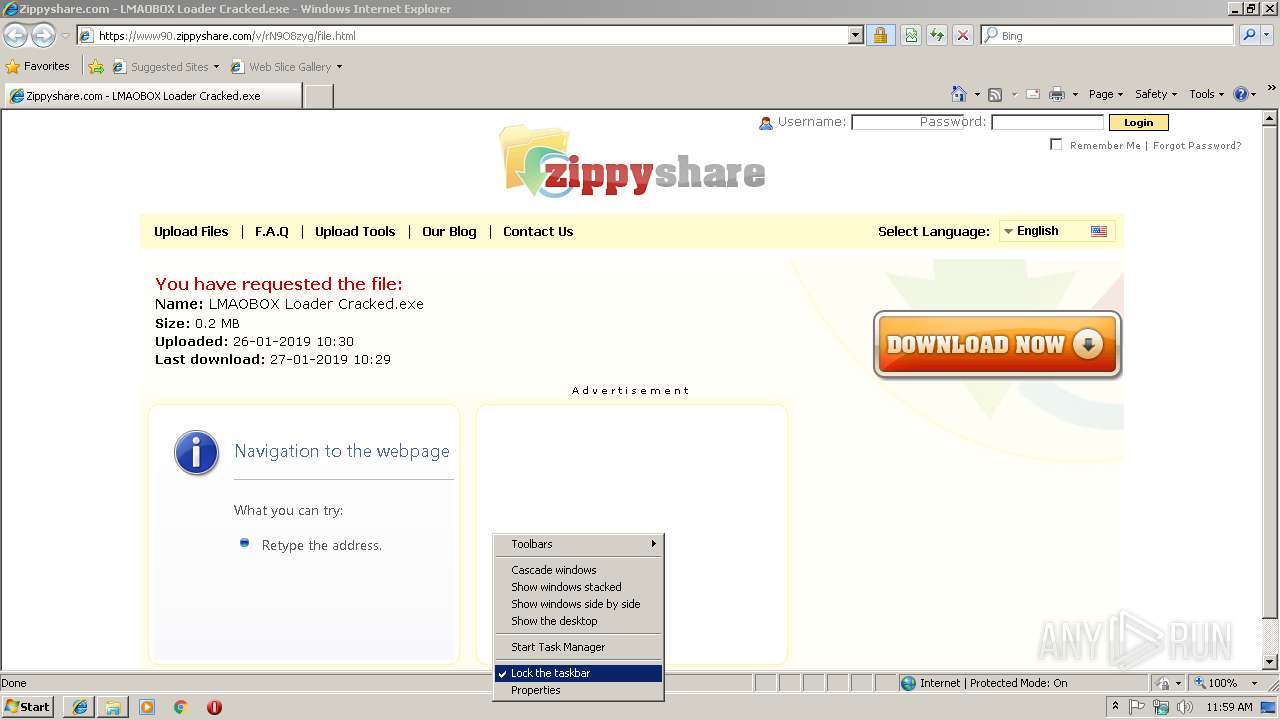
Task: Open F.A.Q link
Action: click(x=272, y=231)
